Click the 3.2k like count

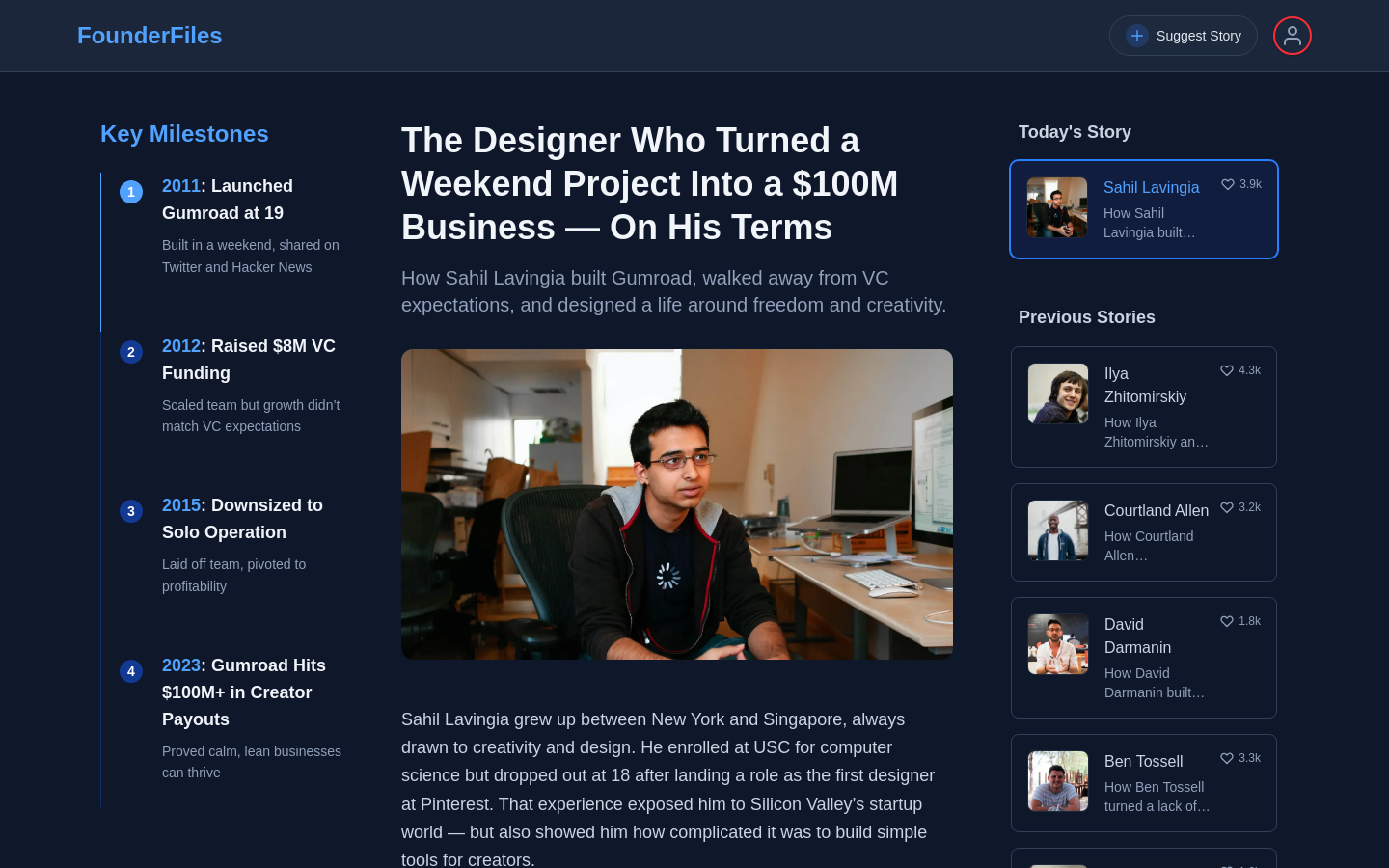tap(1249, 507)
